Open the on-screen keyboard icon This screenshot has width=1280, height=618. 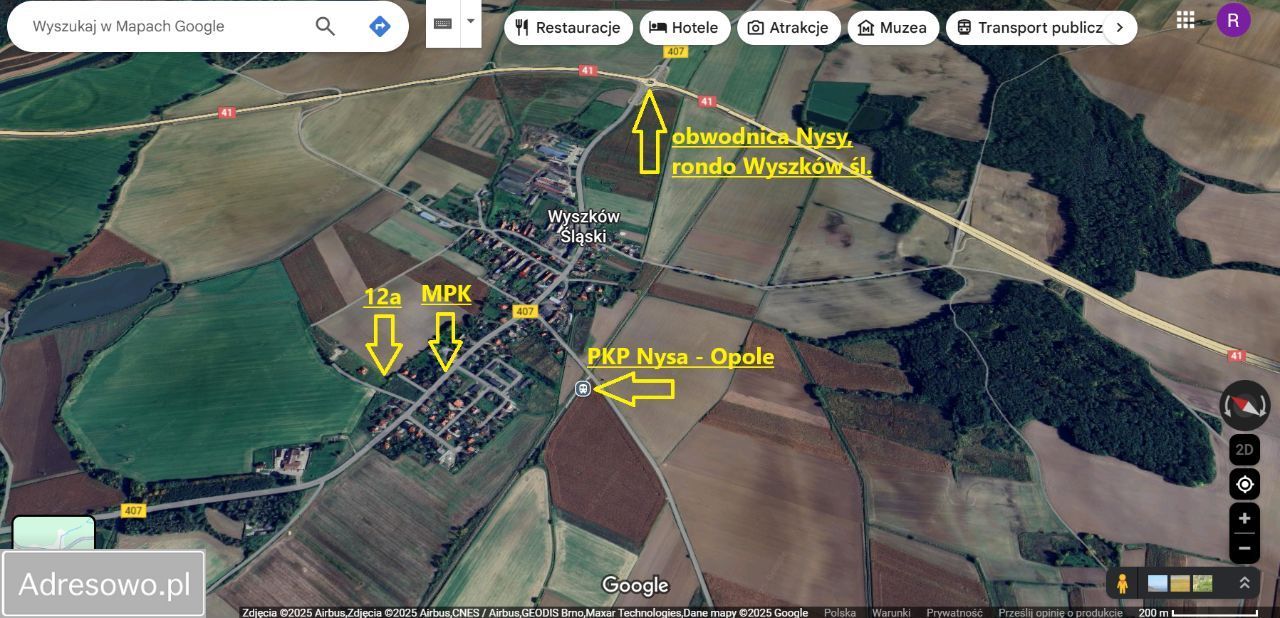[x=441, y=21]
